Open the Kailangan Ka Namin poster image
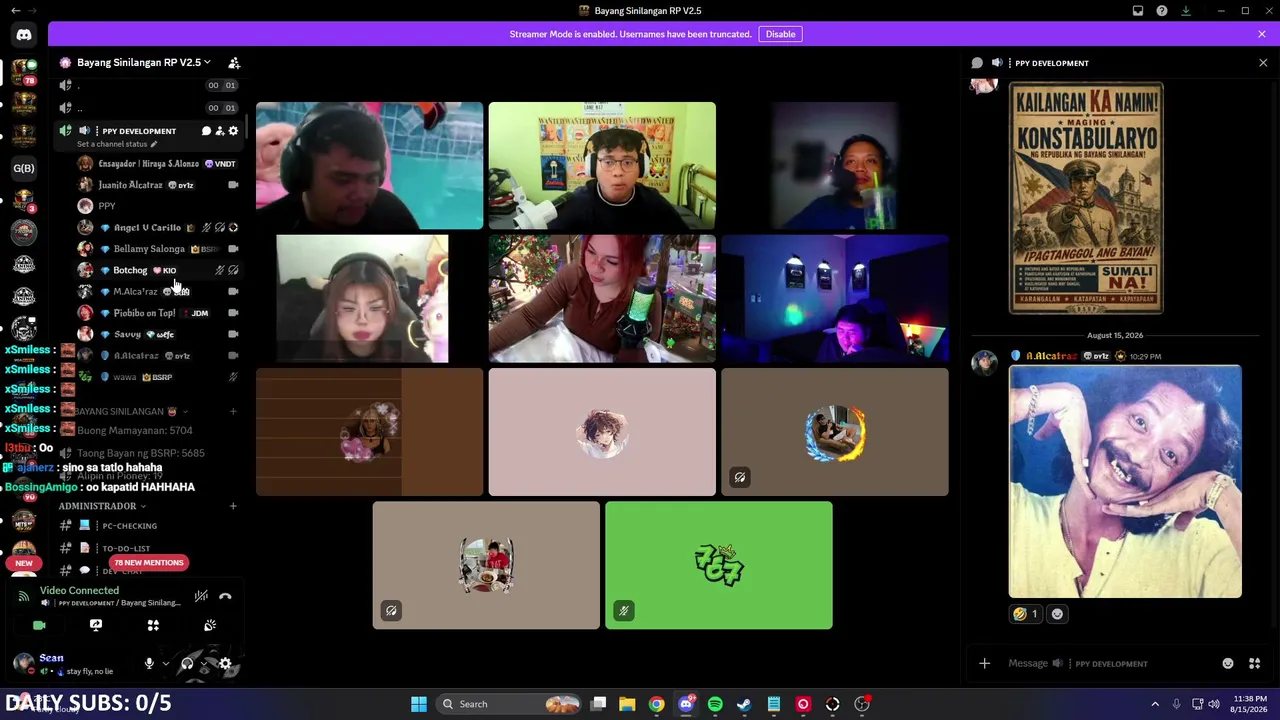 (1086, 198)
